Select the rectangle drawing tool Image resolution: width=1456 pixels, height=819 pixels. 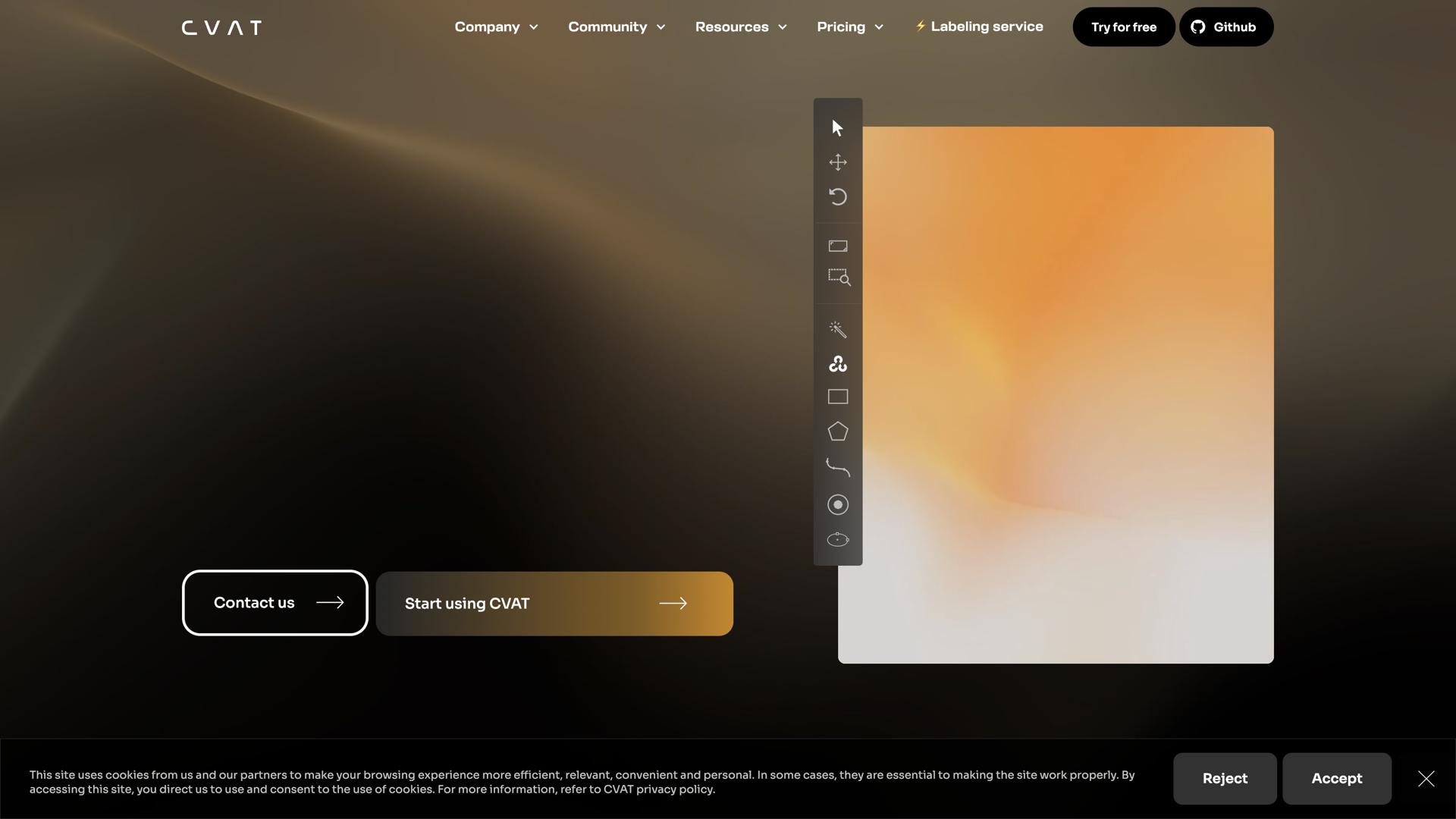(x=837, y=396)
